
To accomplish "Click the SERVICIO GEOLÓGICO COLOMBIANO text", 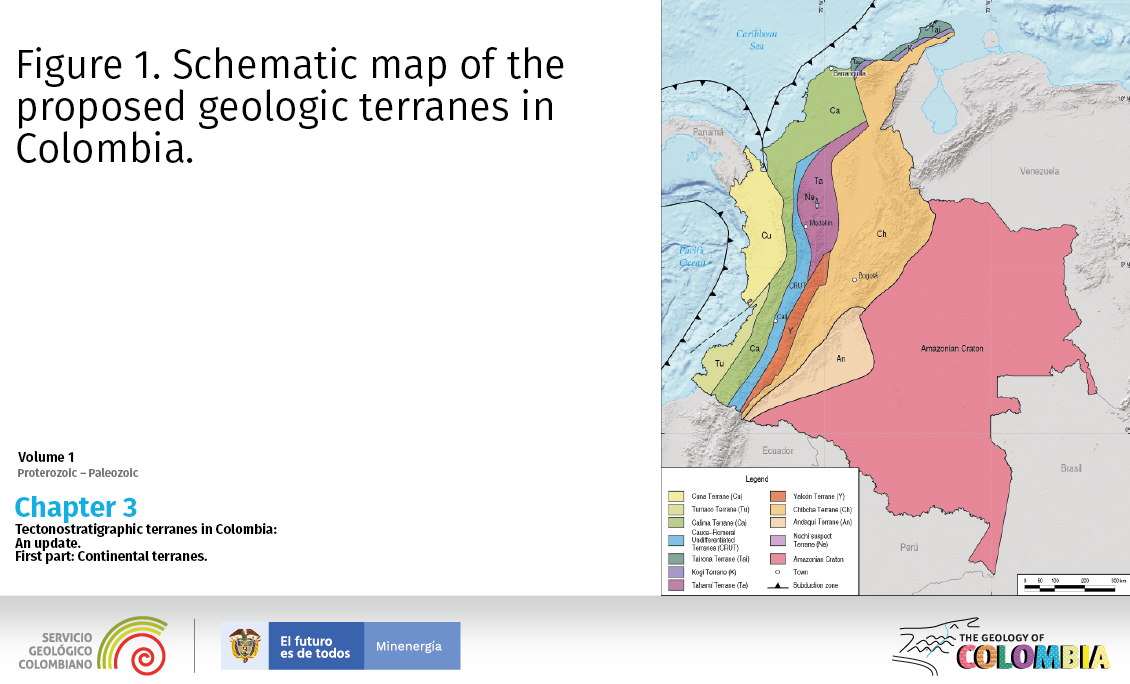I will point(55,651).
